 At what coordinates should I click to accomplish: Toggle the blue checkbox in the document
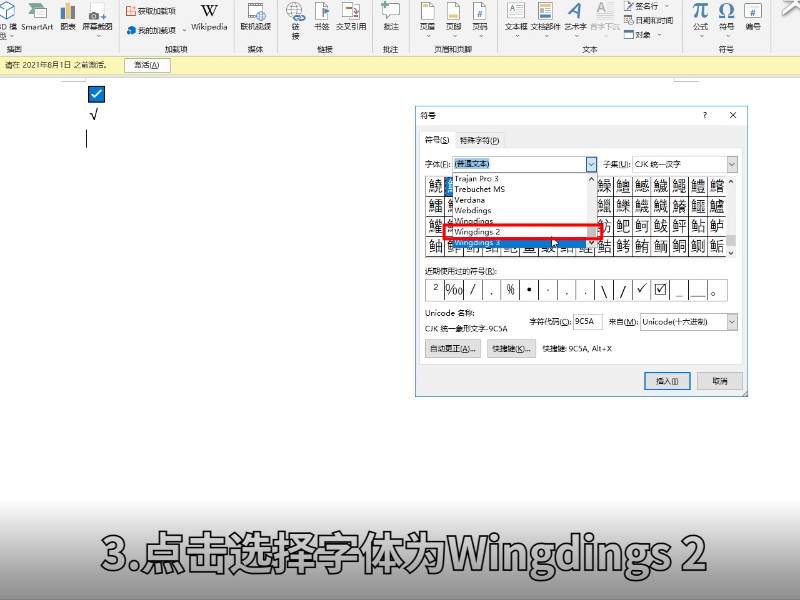[x=96, y=94]
